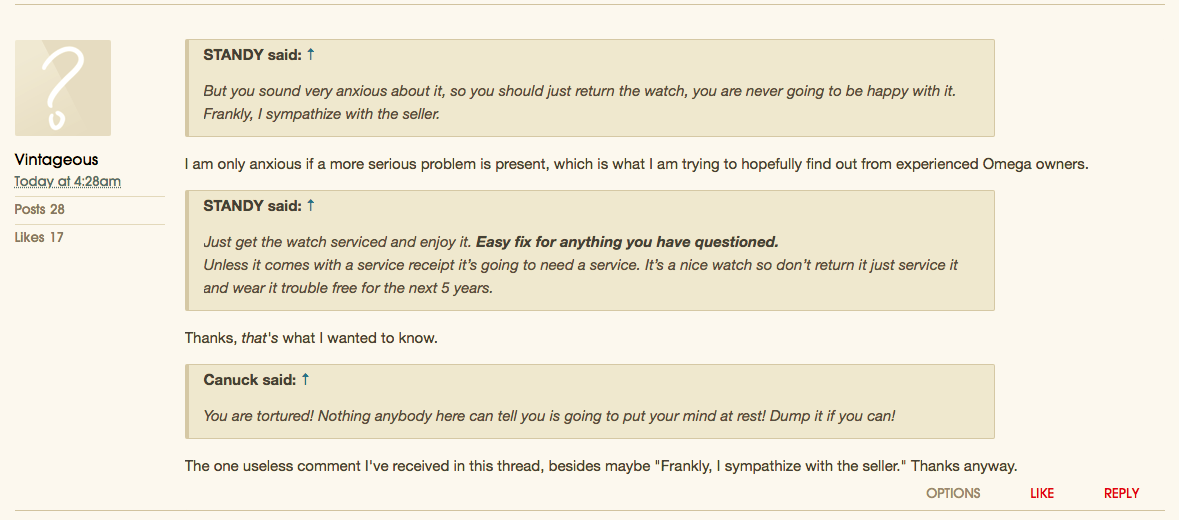
Task: Click the line 'Thanks, that's what I wanted to know'
Action: 311,338
